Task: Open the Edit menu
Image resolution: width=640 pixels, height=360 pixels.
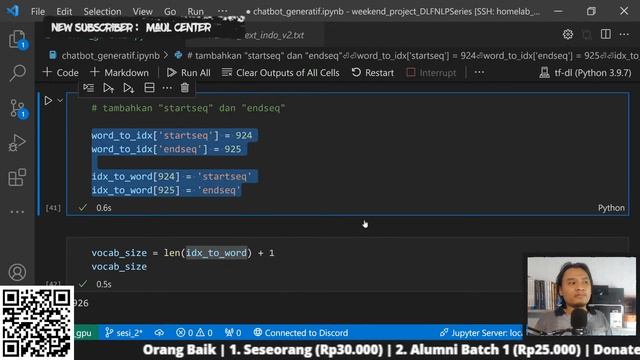Action: coord(64,11)
